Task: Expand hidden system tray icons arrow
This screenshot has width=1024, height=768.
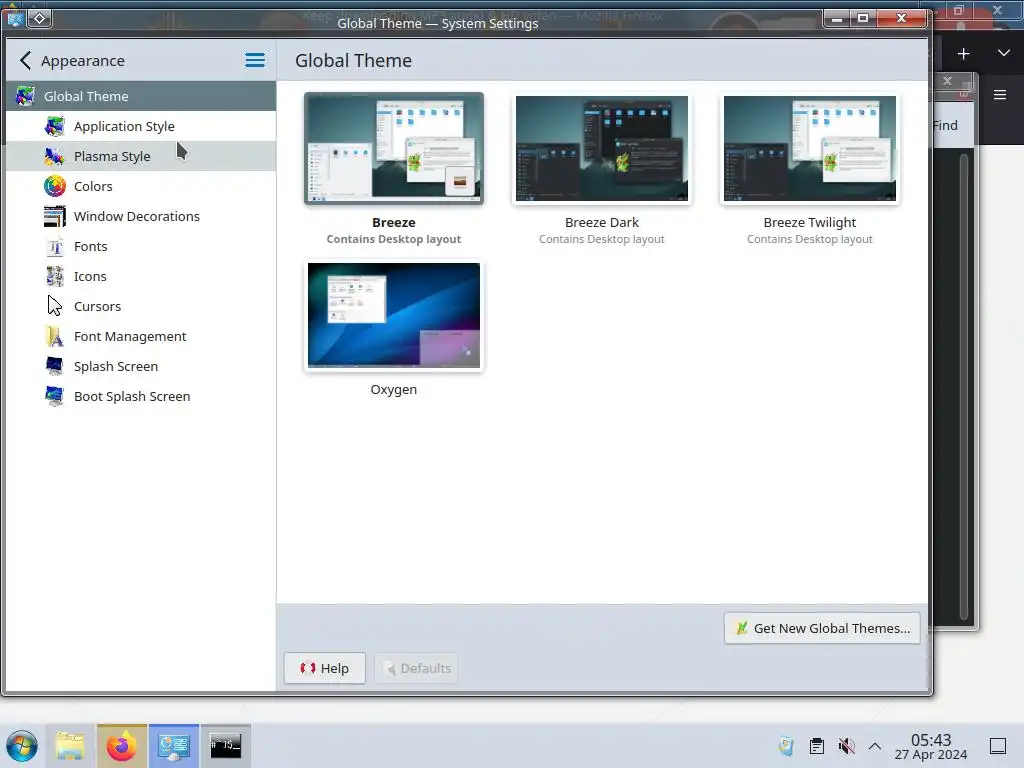Action: click(875, 746)
